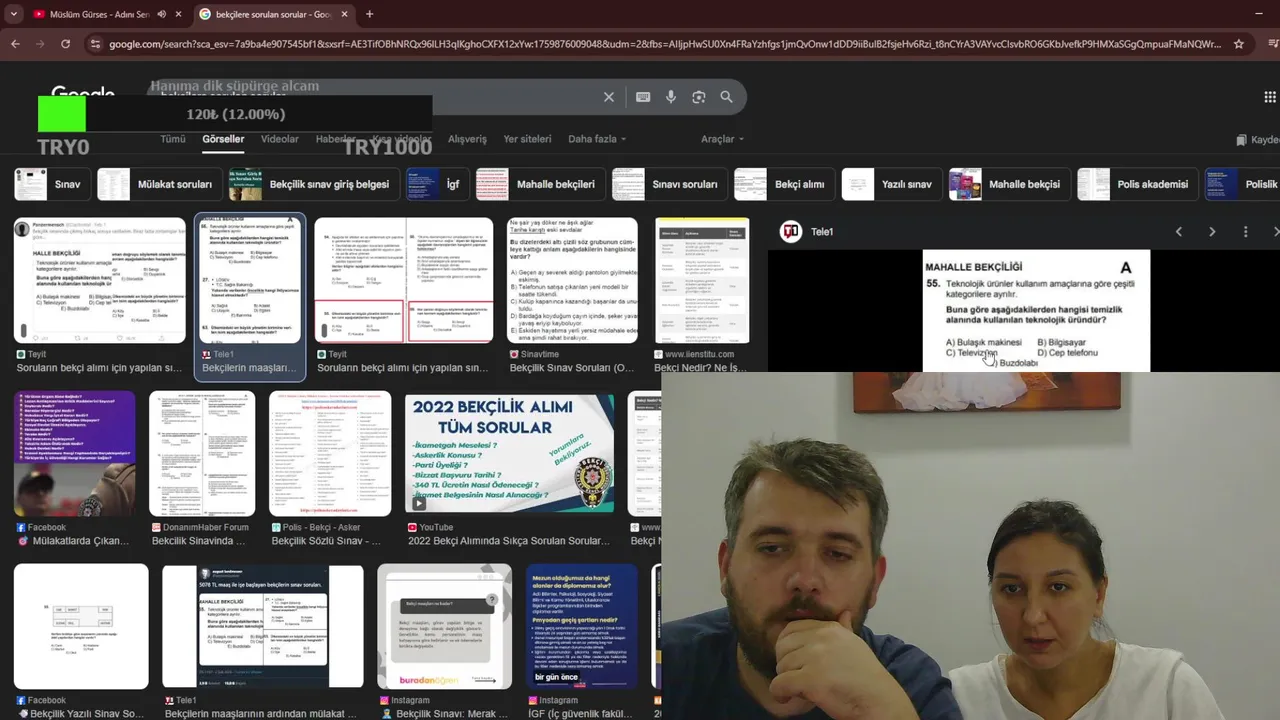Screen dimensions: 1280x720
Task: Expand the Araçlar filter options
Action: pos(722,139)
